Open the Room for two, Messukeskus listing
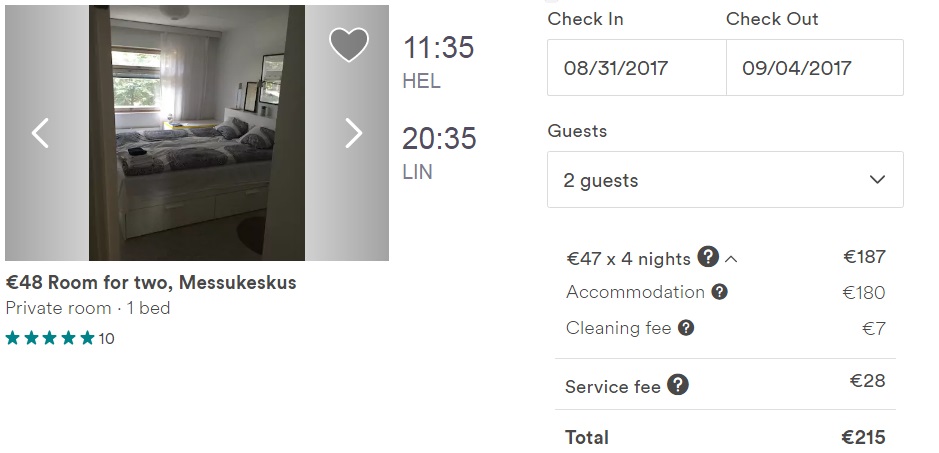 (x=151, y=282)
